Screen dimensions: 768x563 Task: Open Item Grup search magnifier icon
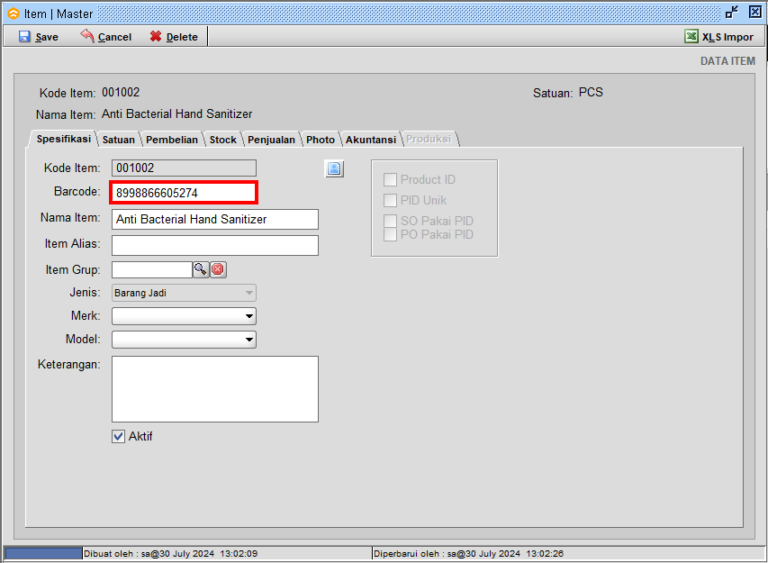click(x=200, y=269)
